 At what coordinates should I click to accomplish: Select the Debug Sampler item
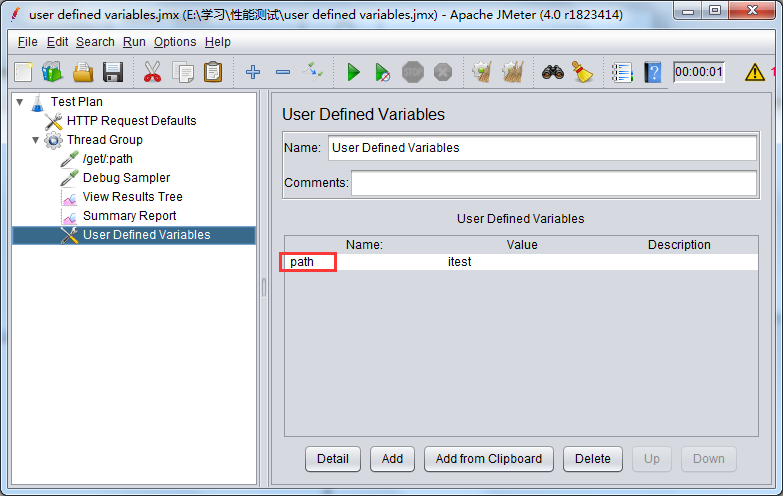click(x=126, y=178)
